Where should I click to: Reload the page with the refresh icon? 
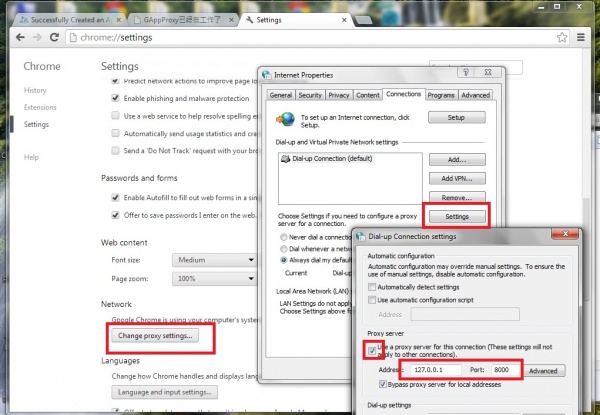click(54, 37)
